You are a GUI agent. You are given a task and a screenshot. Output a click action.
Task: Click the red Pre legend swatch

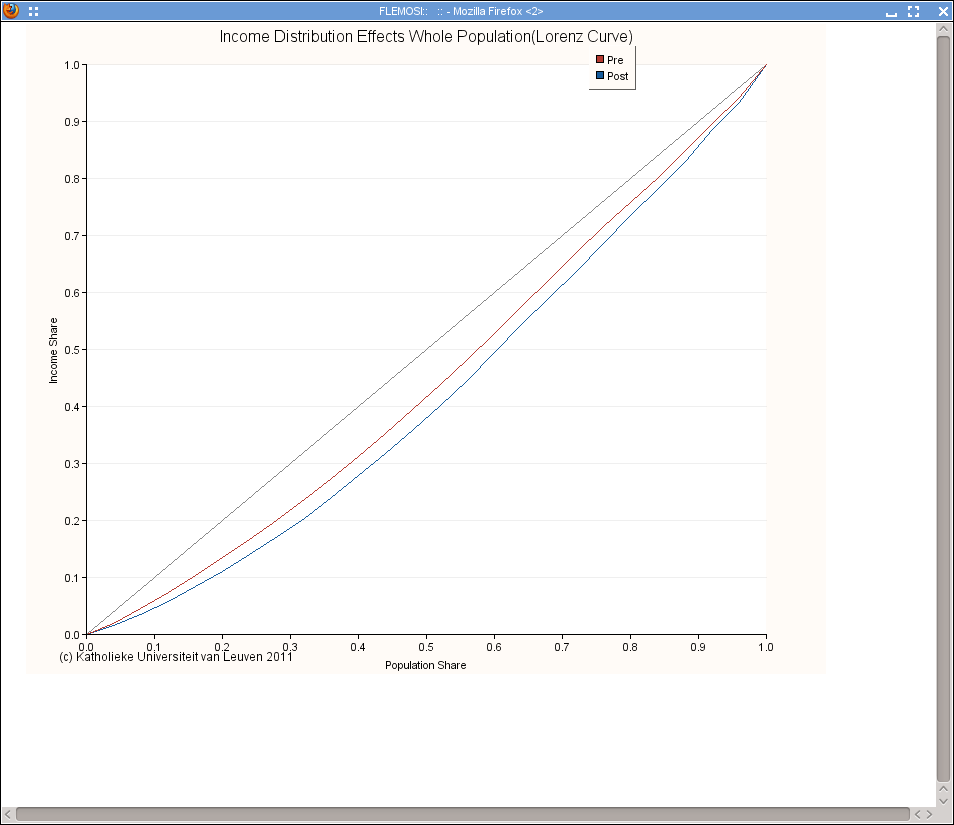pos(600,60)
